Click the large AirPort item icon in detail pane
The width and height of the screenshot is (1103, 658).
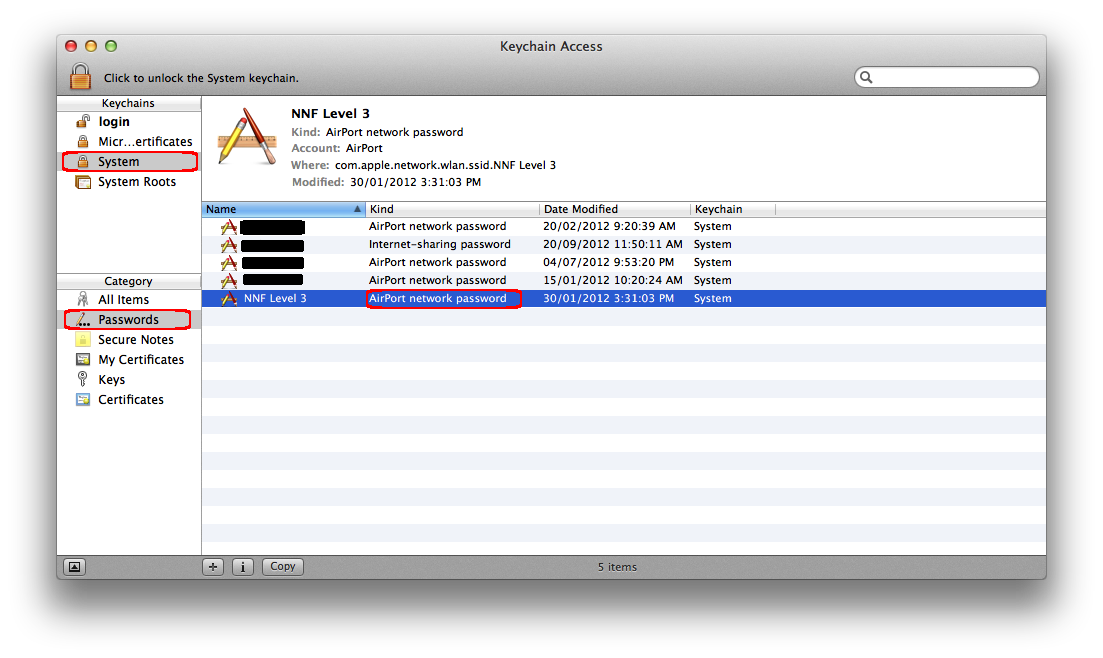246,137
